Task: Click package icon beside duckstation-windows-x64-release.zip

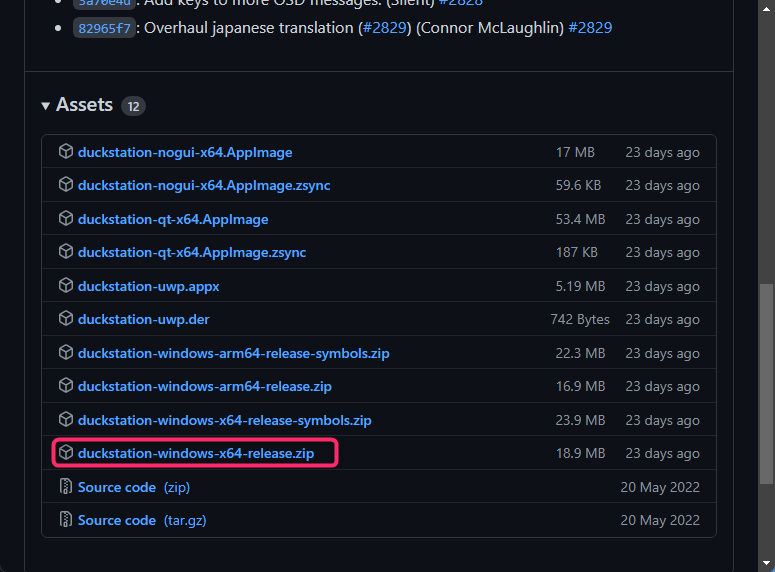Action: coord(66,452)
